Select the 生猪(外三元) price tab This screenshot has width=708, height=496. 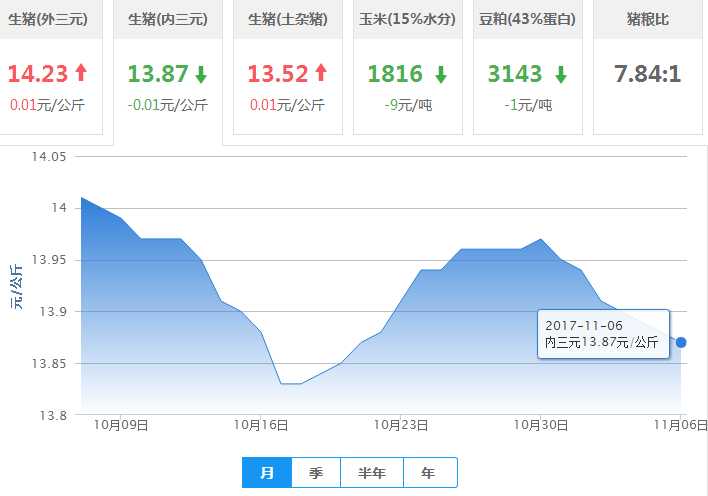tap(48, 19)
